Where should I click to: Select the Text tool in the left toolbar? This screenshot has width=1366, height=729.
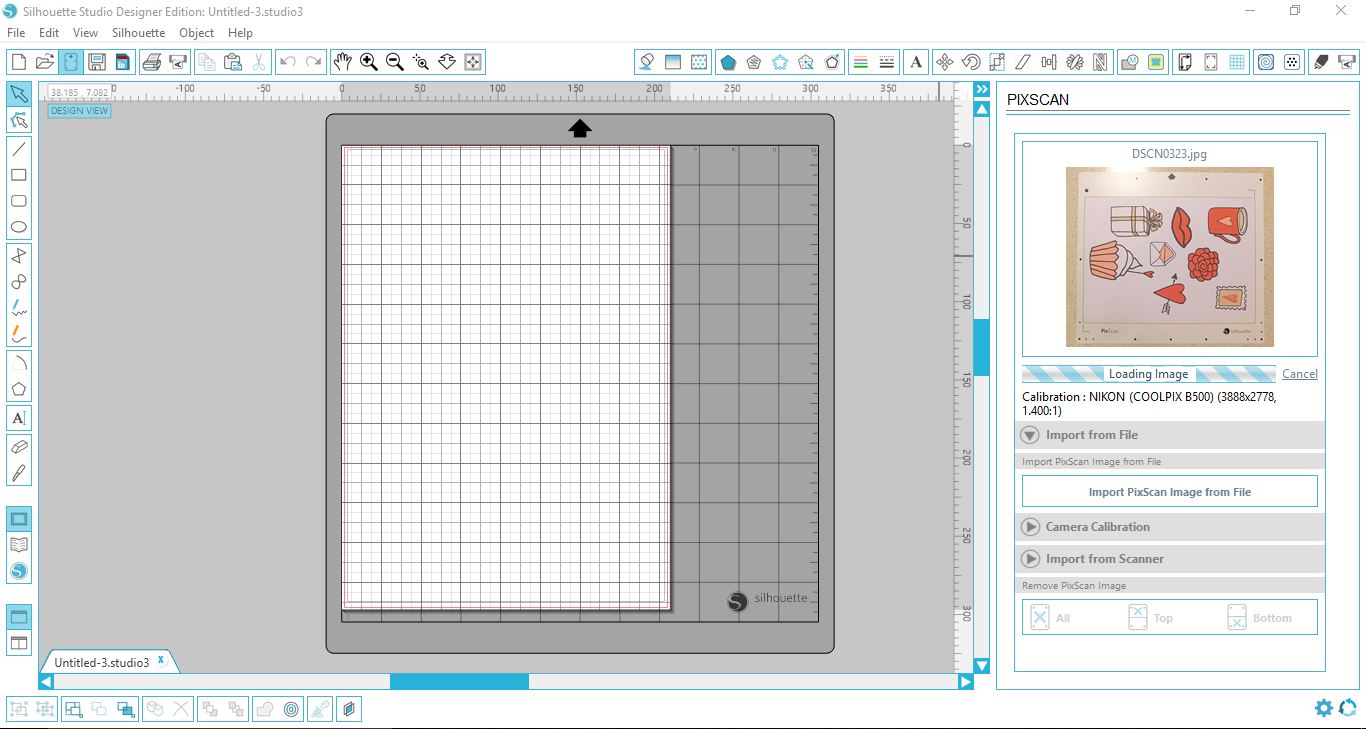click(x=18, y=418)
